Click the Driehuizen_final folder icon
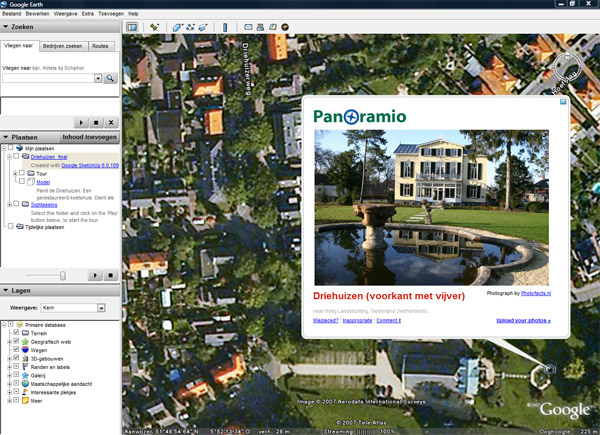 pos(26,156)
